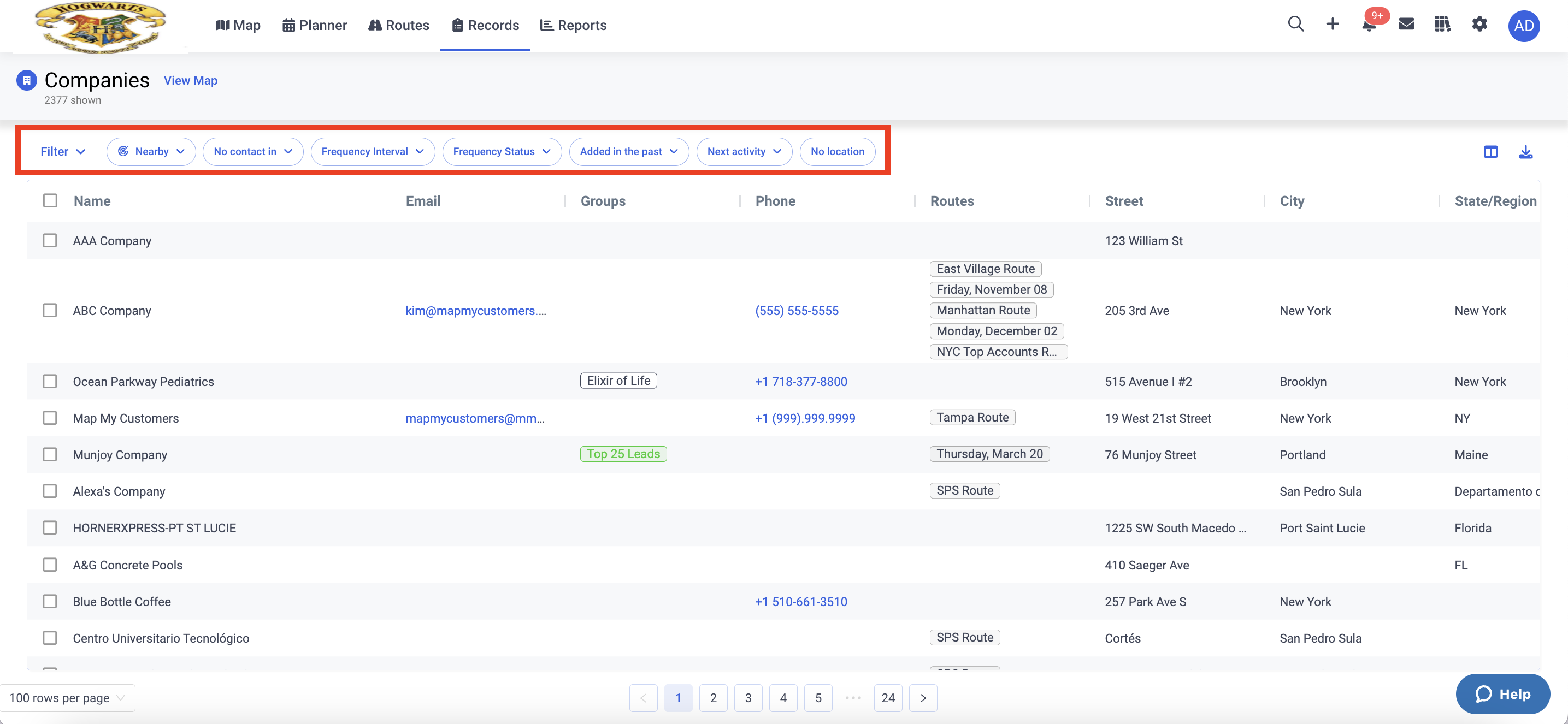Go to next page arrow

click(923, 698)
